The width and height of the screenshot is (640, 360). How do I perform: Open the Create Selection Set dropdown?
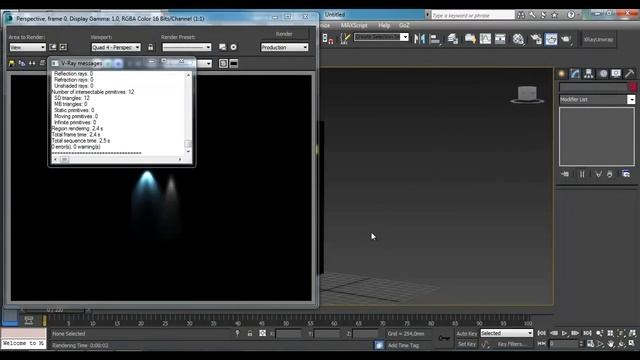pos(381,37)
